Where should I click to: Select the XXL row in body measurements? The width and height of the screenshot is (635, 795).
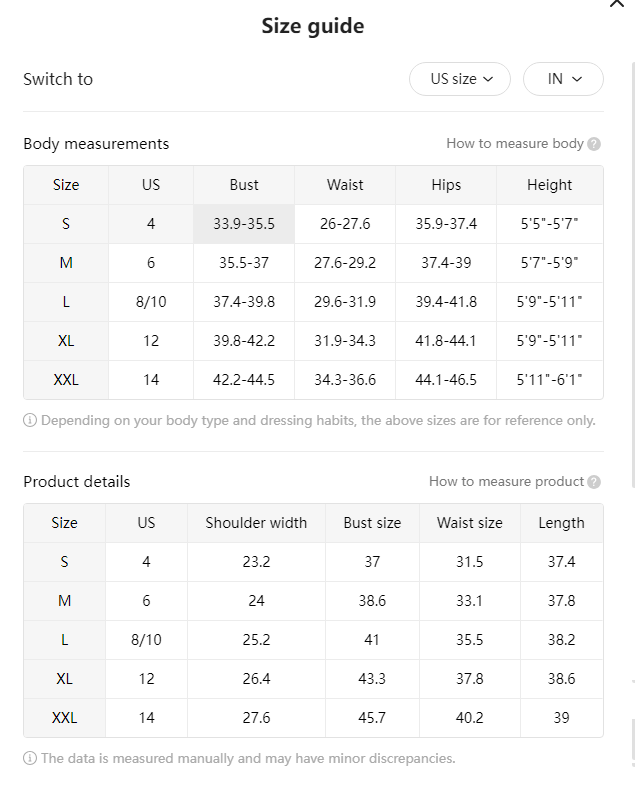(x=313, y=380)
